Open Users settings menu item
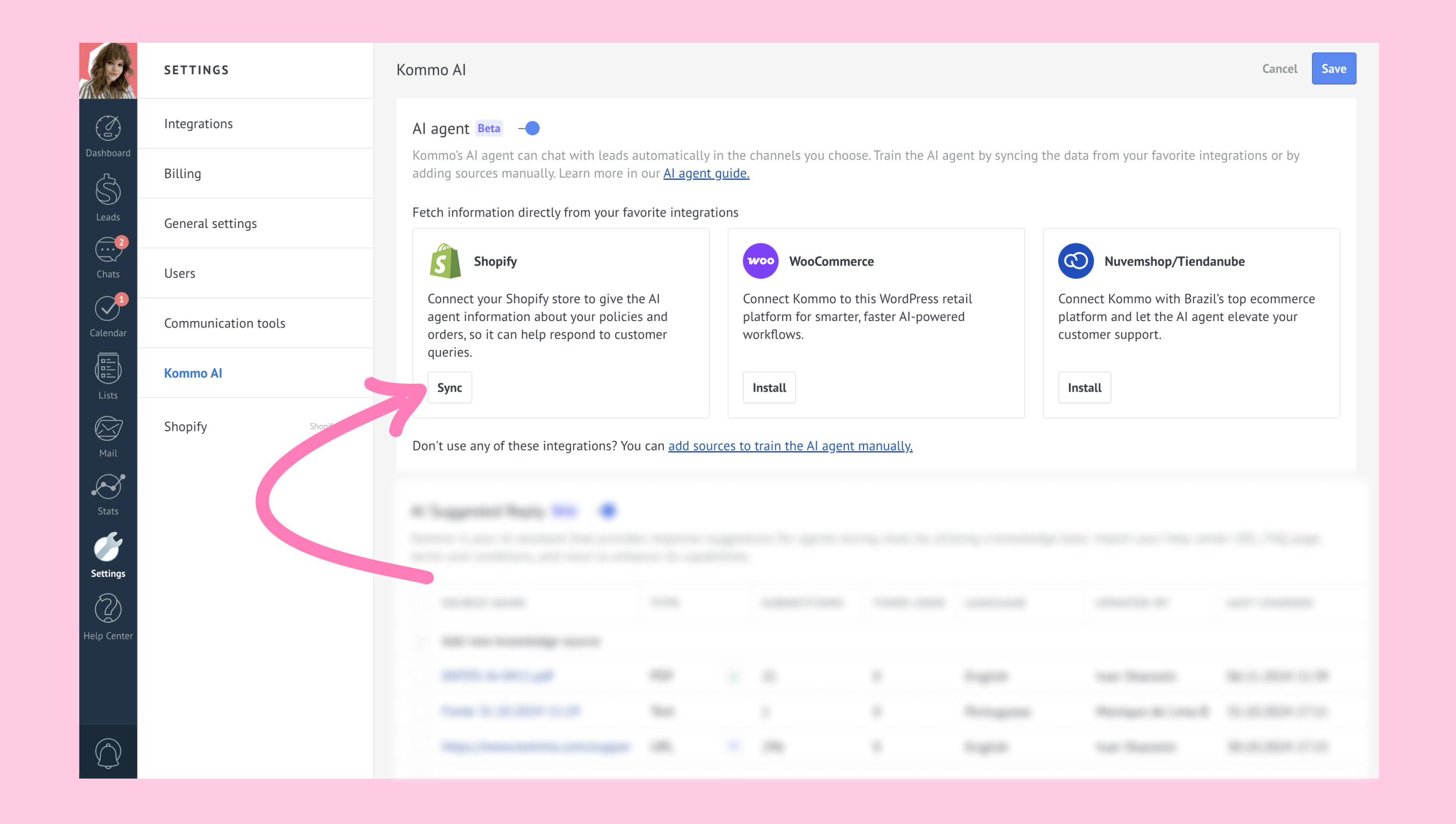This screenshot has height=824, width=1456. click(255, 273)
